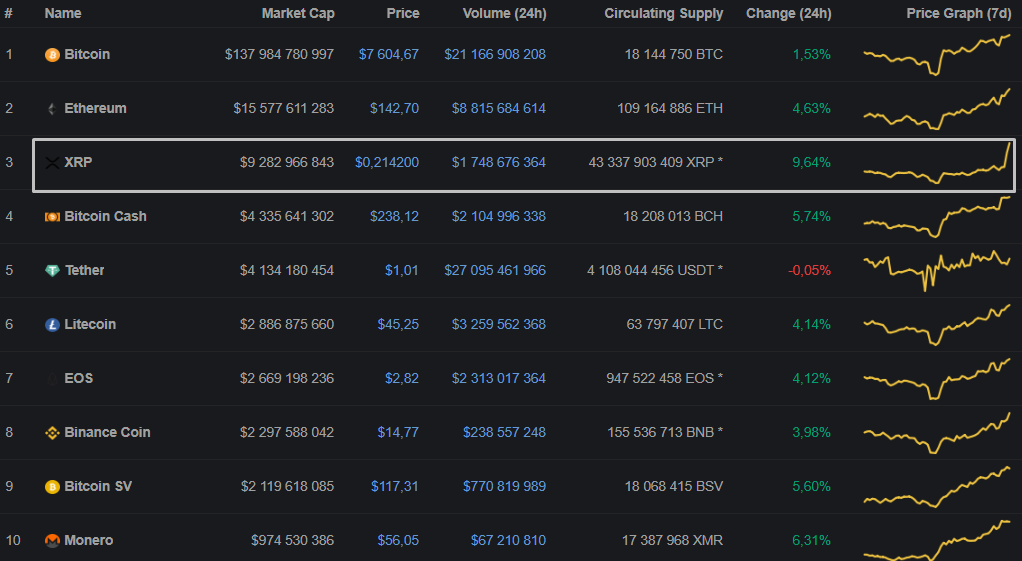
Task: Open the XRP name link
Action: [x=78, y=162]
